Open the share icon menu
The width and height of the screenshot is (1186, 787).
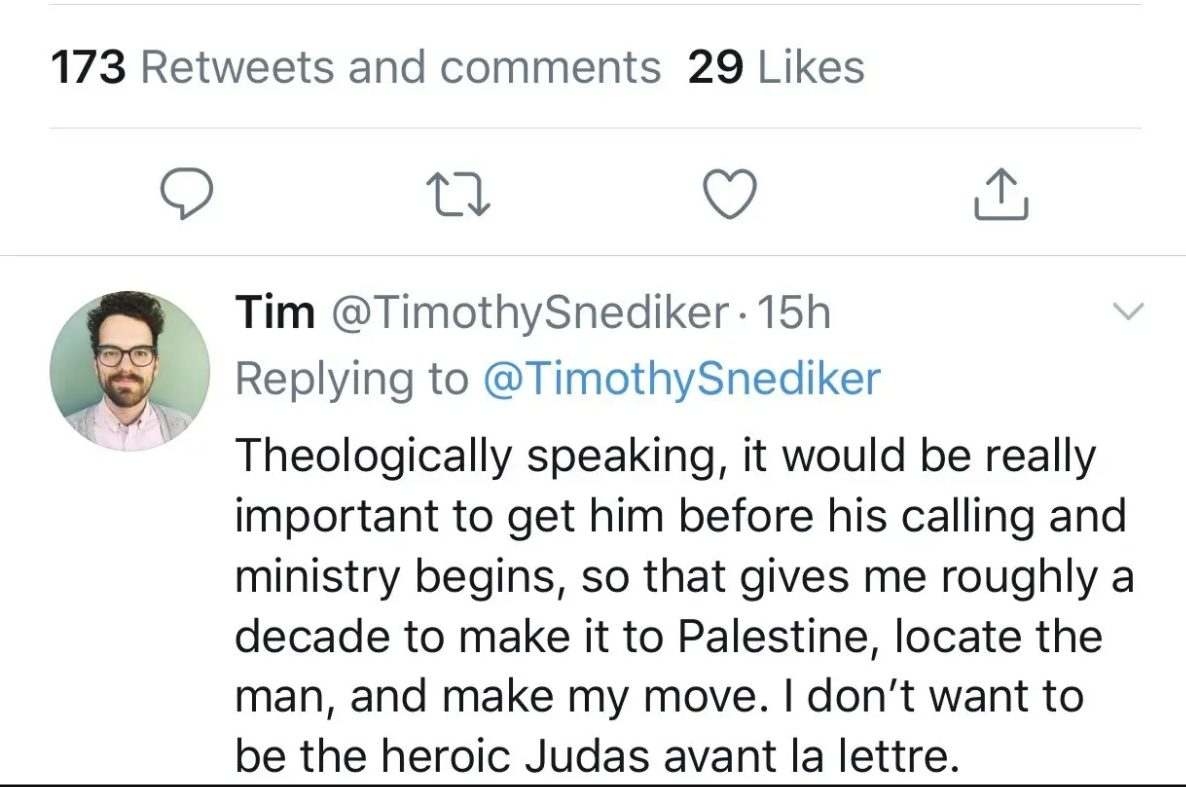pos(999,195)
